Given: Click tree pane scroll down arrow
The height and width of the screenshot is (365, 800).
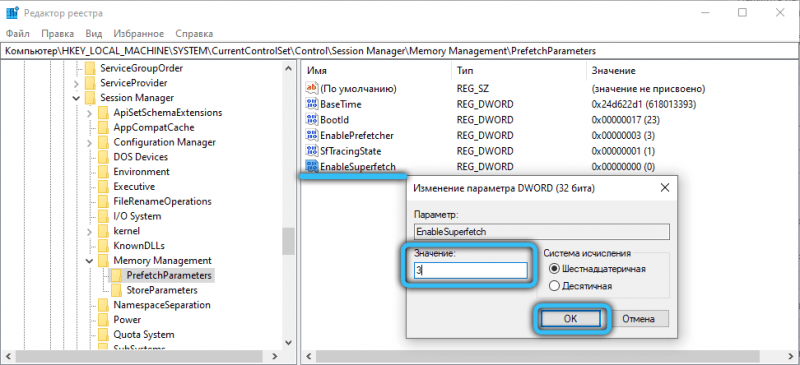Looking at the screenshot, I should click(289, 343).
